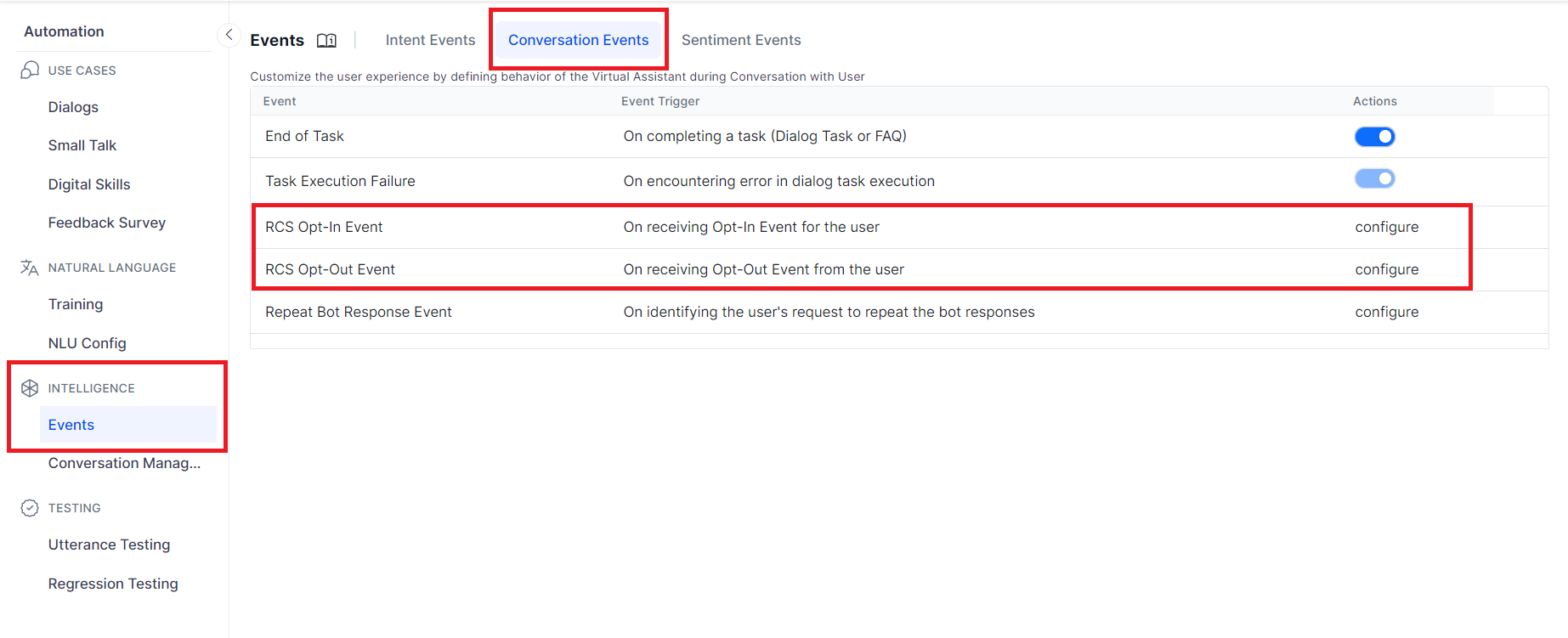Open the Sentiment Events tab

[x=741, y=40]
